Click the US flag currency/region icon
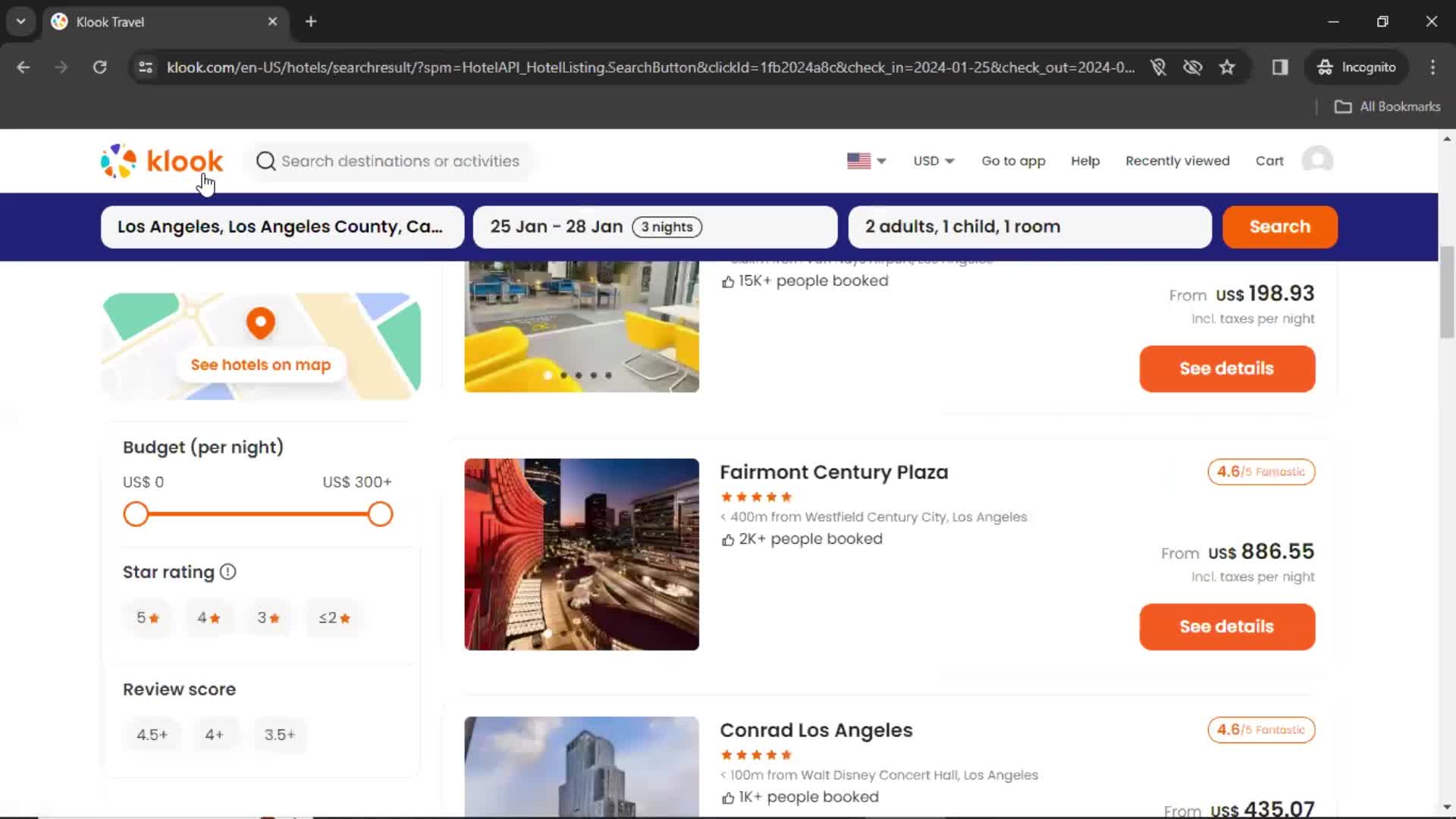 click(x=864, y=161)
